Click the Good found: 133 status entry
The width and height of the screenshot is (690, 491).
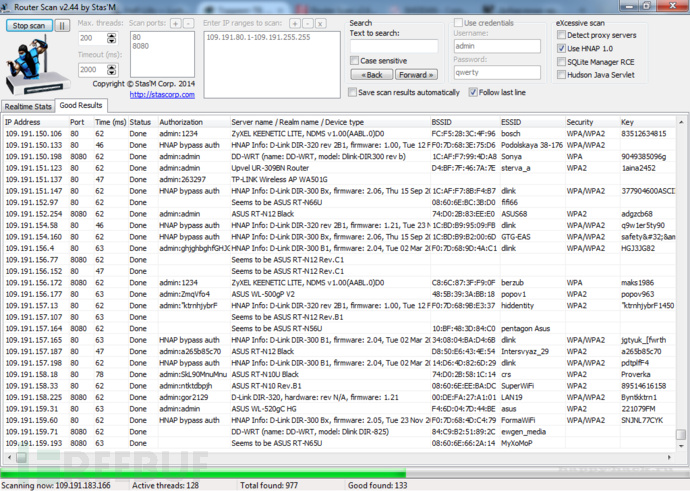coord(378,486)
